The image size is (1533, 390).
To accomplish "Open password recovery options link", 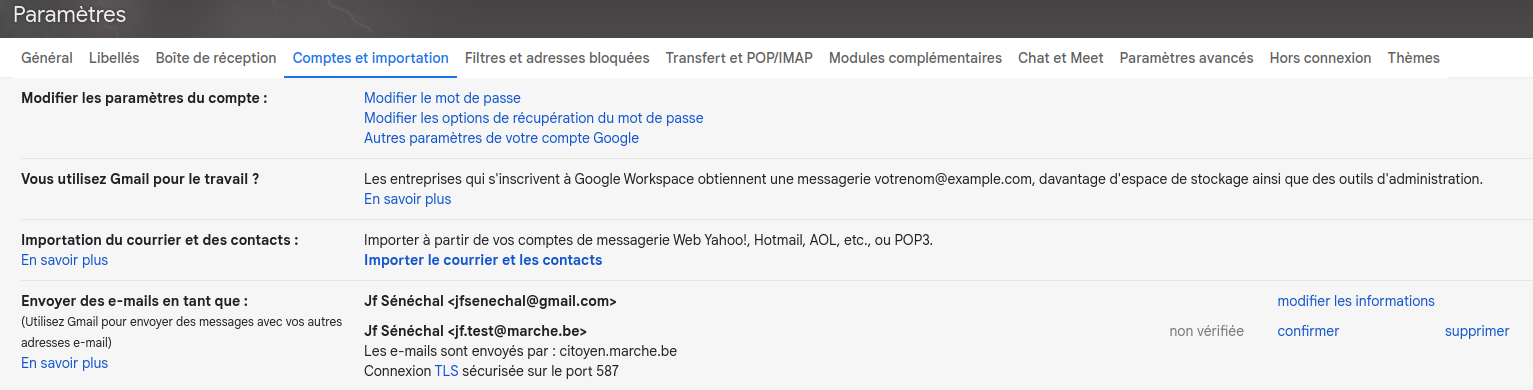I will pyautogui.click(x=534, y=118).
